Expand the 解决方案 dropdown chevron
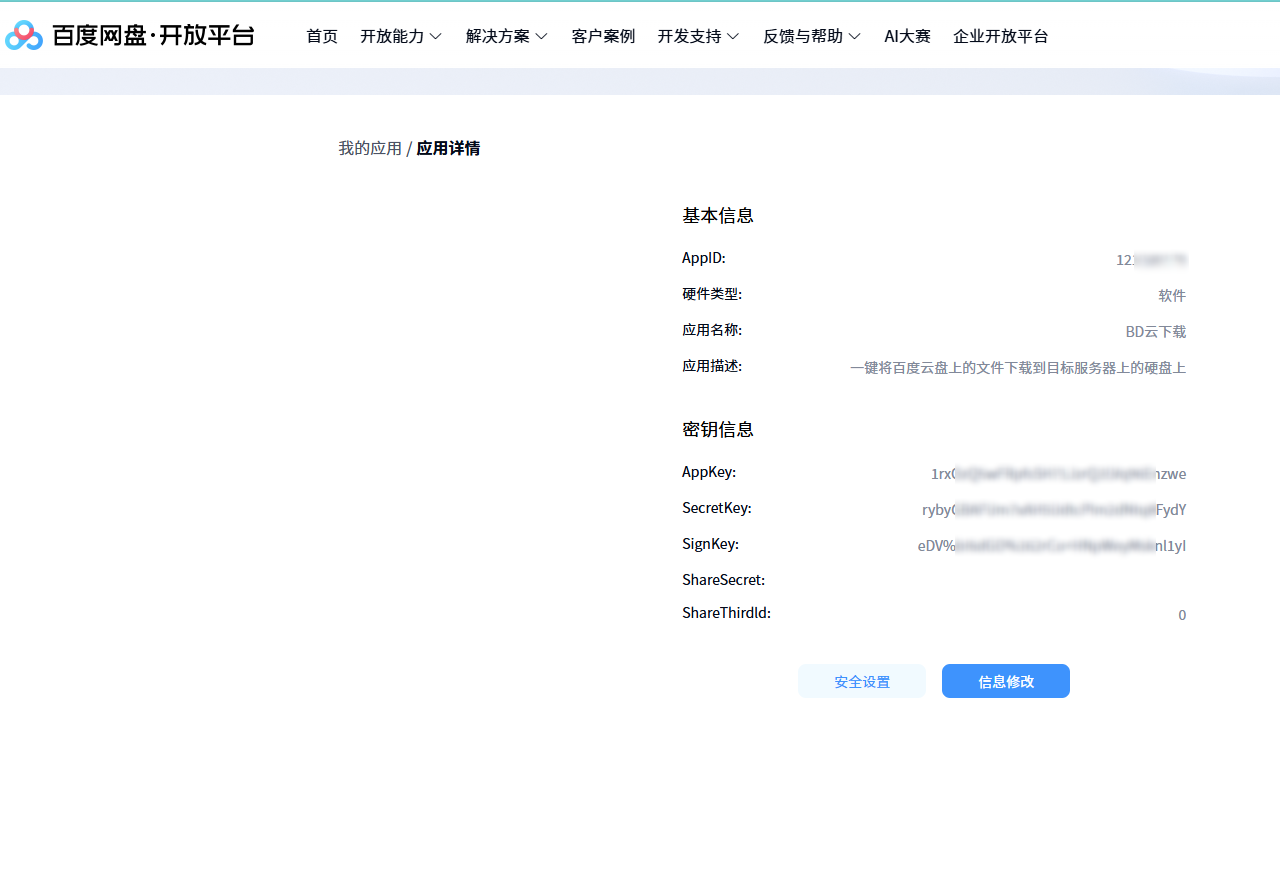The width and height of the screenshot is (1280, 879). click(543, 37)
